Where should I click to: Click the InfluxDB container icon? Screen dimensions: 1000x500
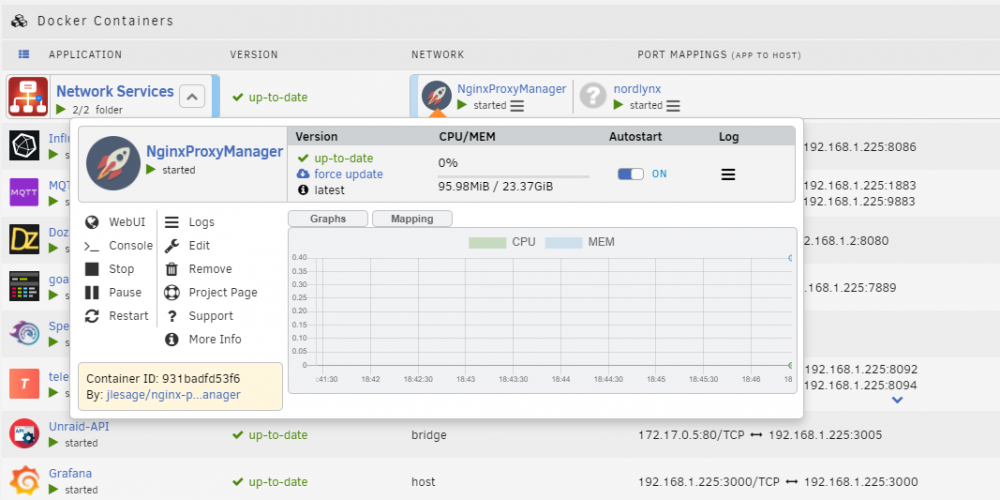[25, 145]
